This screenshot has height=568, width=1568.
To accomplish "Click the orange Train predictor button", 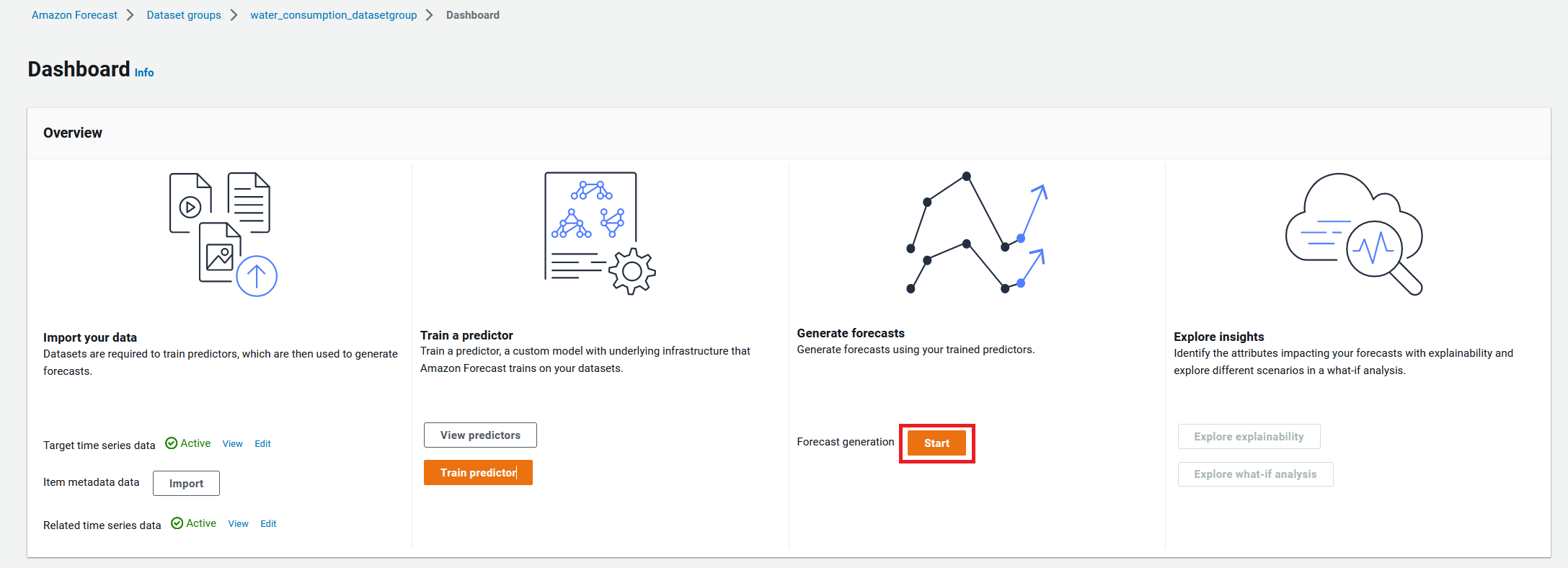I will point(478,473).
